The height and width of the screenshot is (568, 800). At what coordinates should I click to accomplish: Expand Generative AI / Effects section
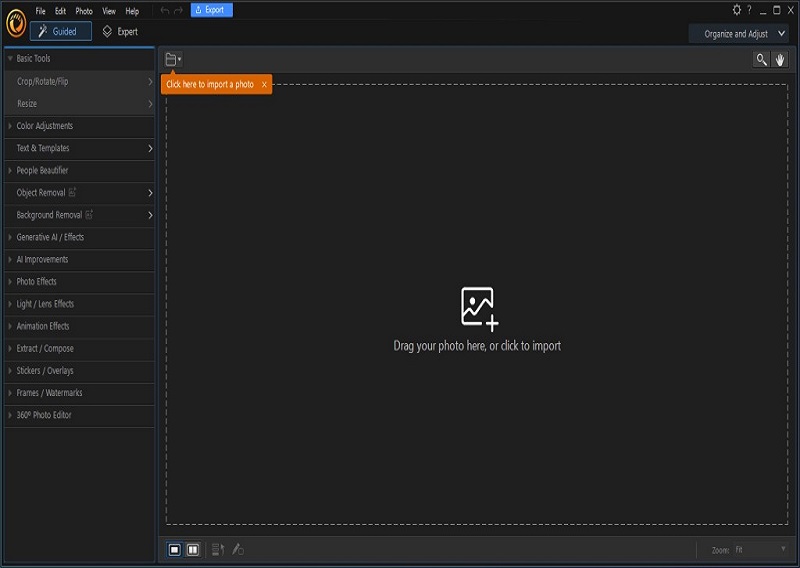[x=80, y=237]
